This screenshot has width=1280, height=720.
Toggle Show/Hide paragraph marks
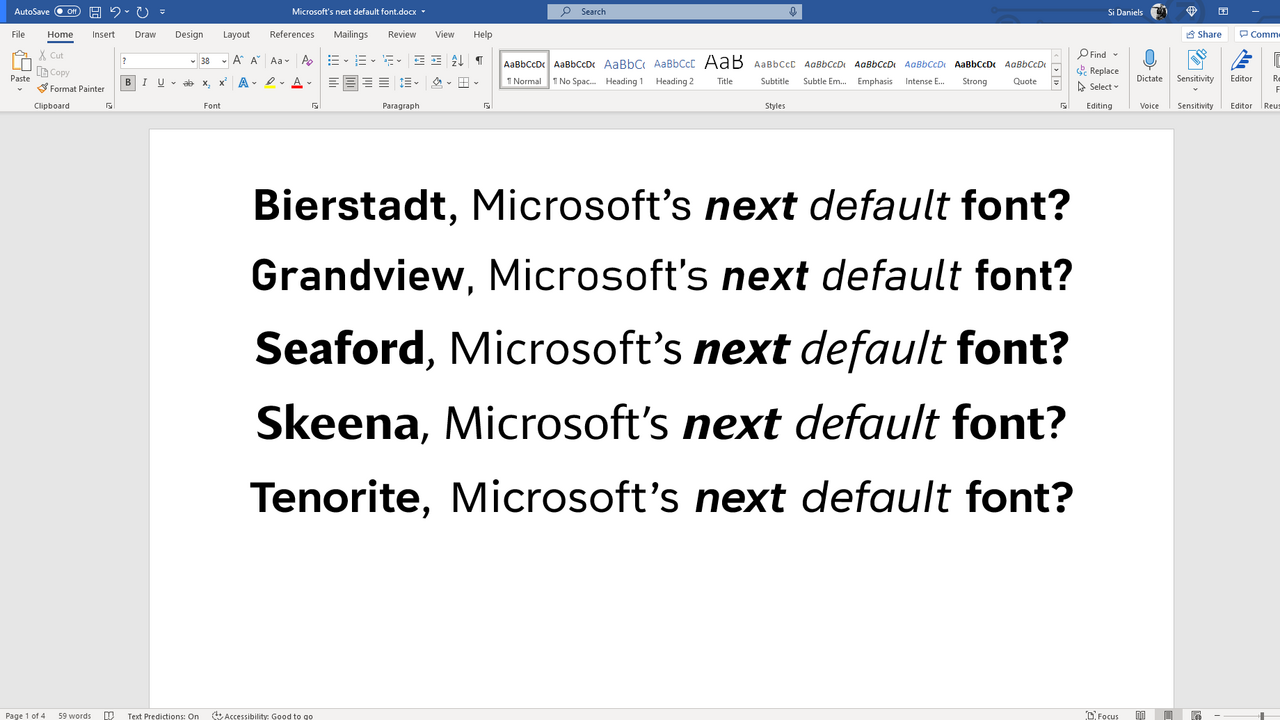pyautogui.click(x=479, y=61)
